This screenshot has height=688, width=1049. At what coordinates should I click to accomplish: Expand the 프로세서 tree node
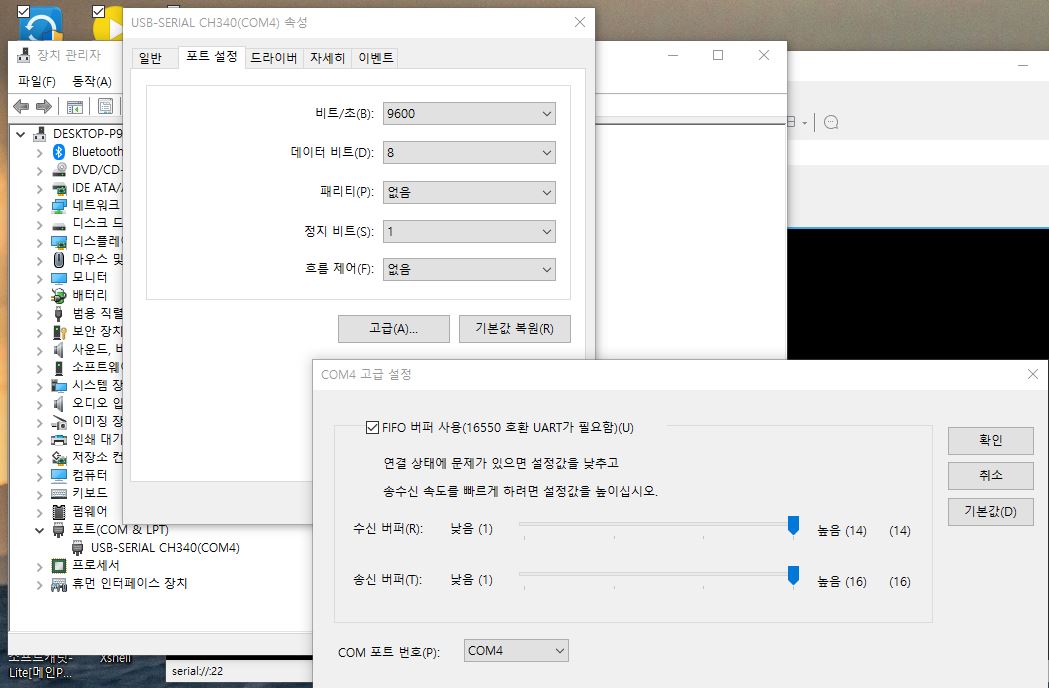(x=39, y=566)
